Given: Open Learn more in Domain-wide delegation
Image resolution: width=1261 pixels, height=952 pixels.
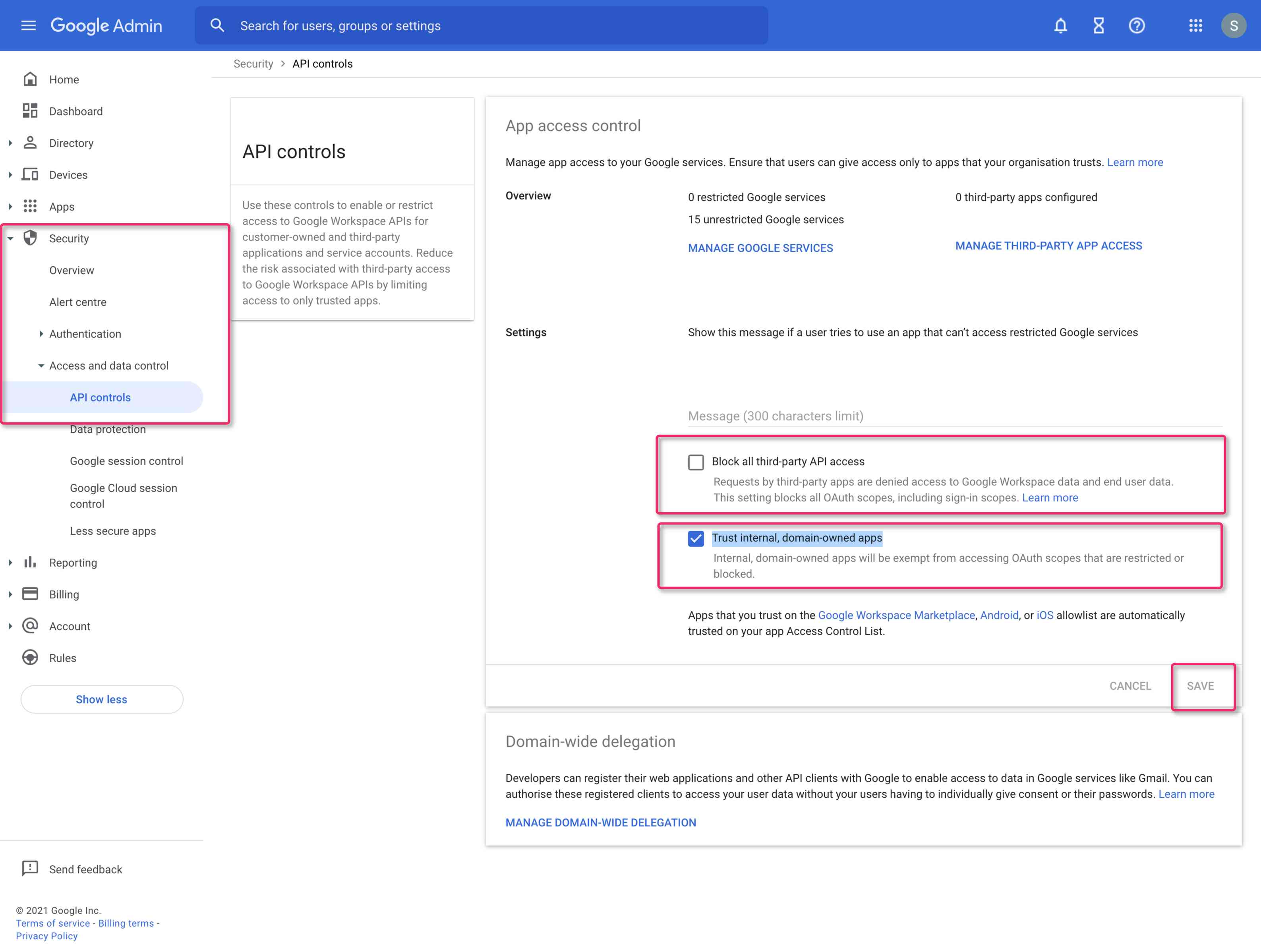Looking at the screenshot, I should (x=1186, y=794).
